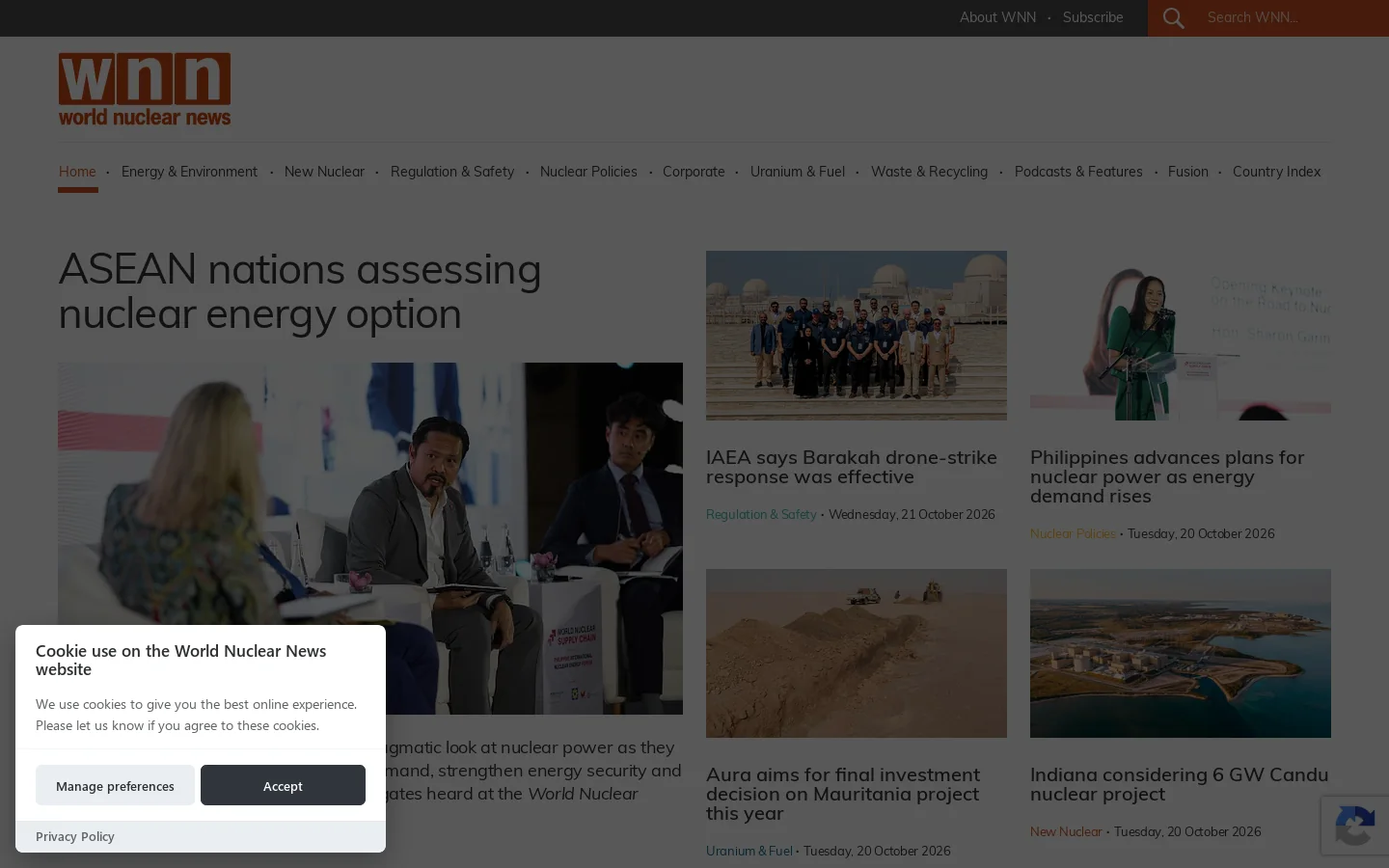
Task: Open Energy & Environment section
Action: [189, 172]
